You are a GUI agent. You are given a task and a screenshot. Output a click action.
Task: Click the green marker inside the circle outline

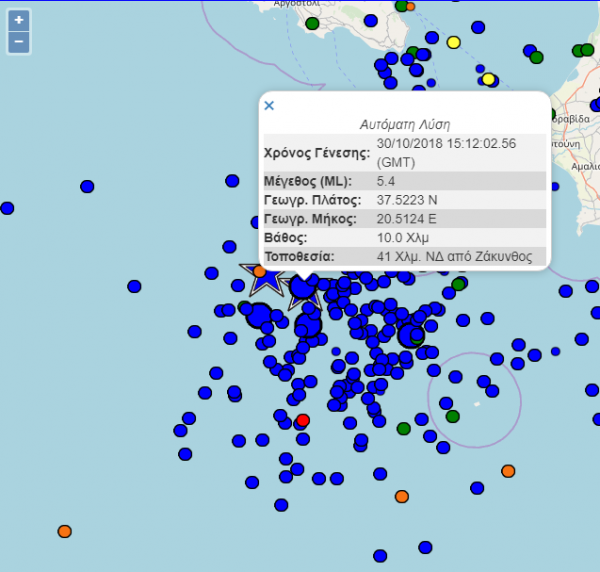tap(452, 415)
